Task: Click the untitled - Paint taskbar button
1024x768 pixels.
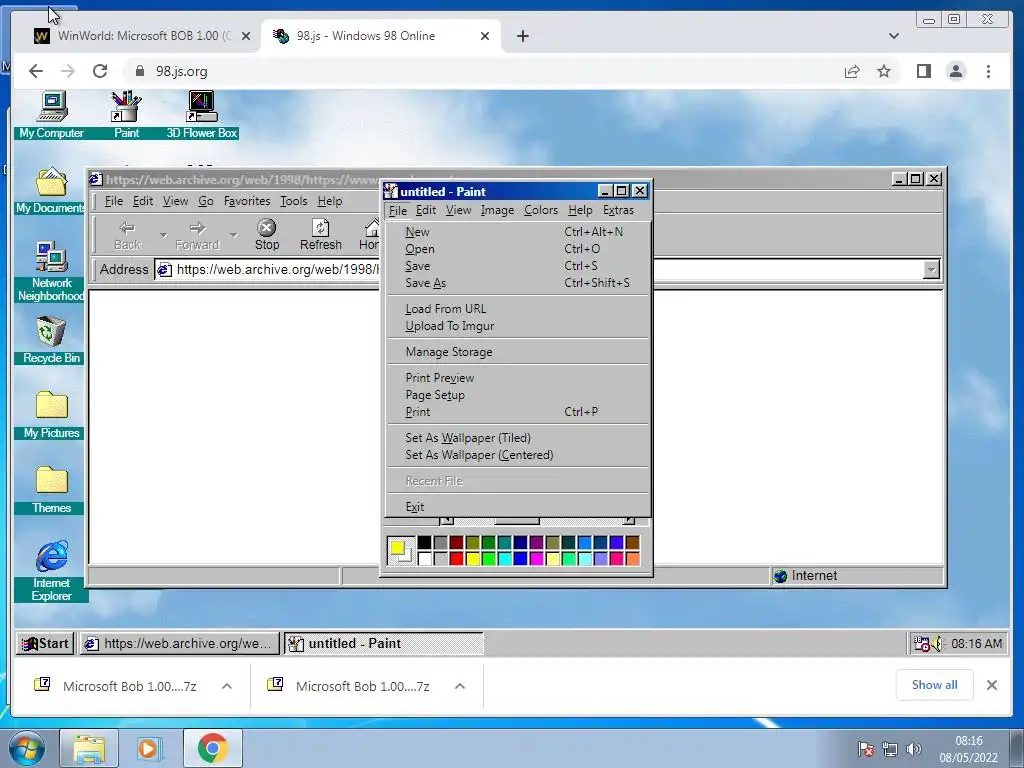Action: (x=384, y=644)
